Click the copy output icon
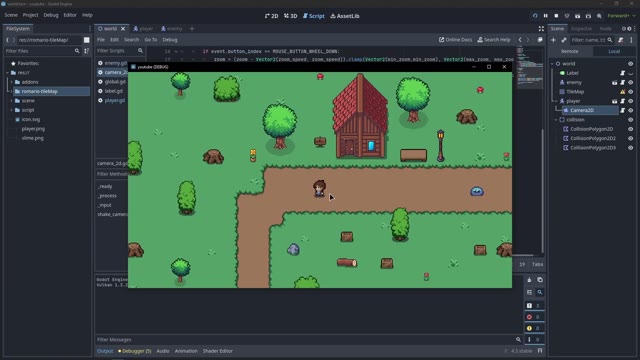 (540, 280)
